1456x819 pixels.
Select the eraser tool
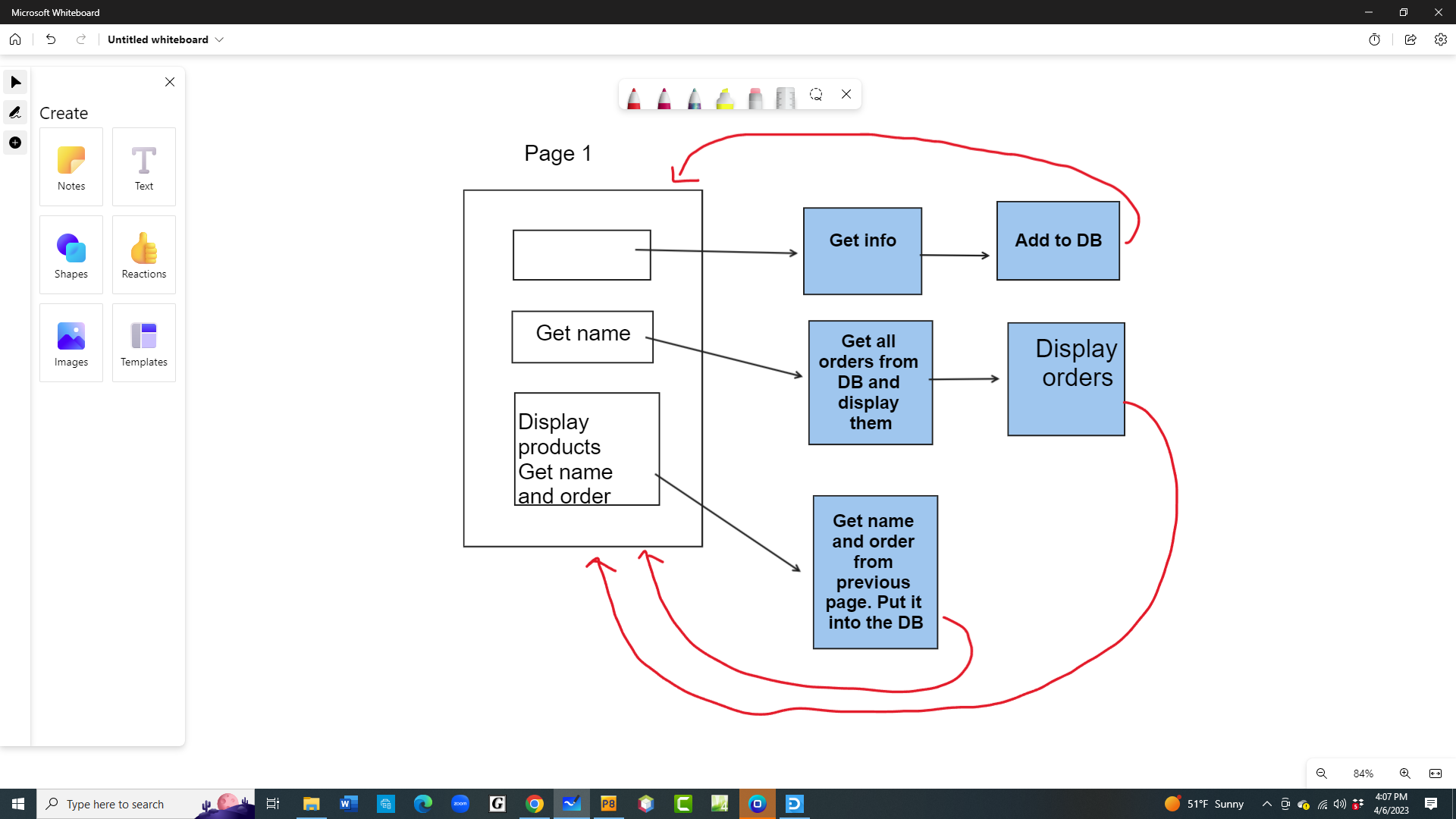tap(755, 97)
